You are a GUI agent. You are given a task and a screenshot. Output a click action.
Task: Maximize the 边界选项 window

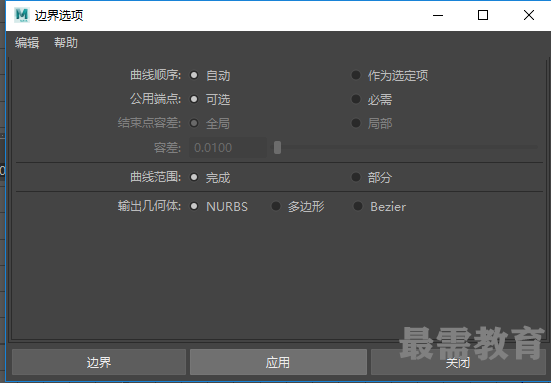[x=483, y=15]
